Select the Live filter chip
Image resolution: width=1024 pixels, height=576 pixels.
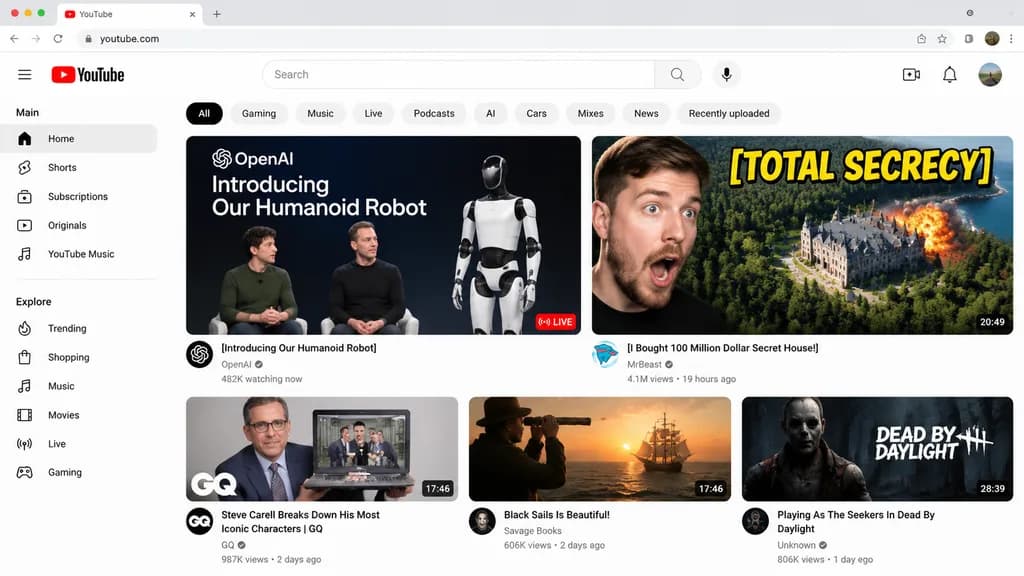(x=374, y=114)
